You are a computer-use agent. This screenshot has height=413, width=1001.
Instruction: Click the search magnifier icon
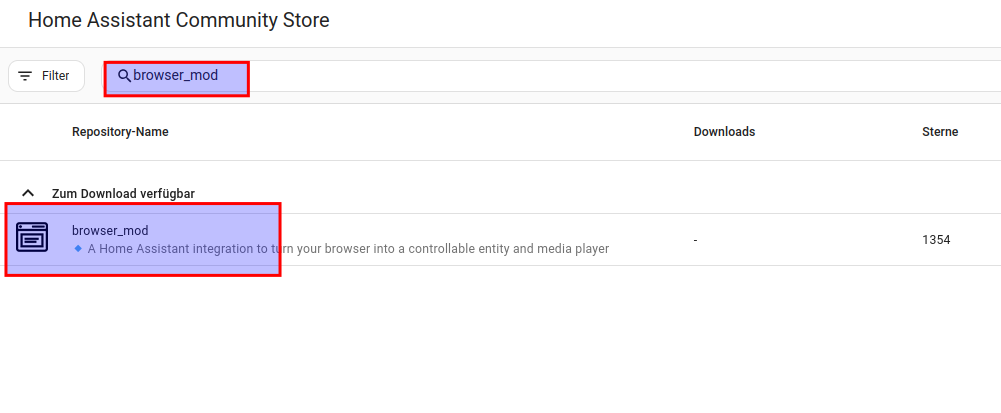[x=125, y=76]
